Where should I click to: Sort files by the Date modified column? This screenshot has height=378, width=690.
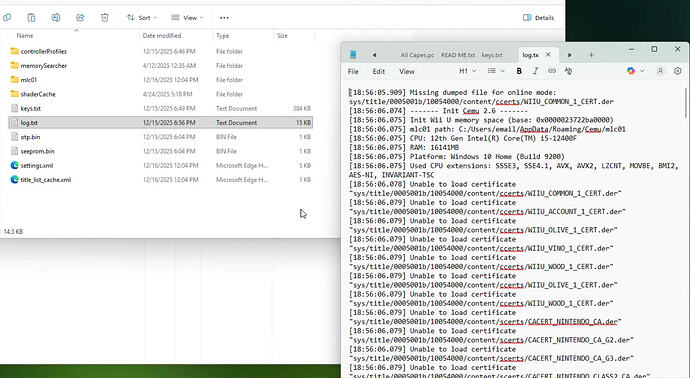coord(162,36)
